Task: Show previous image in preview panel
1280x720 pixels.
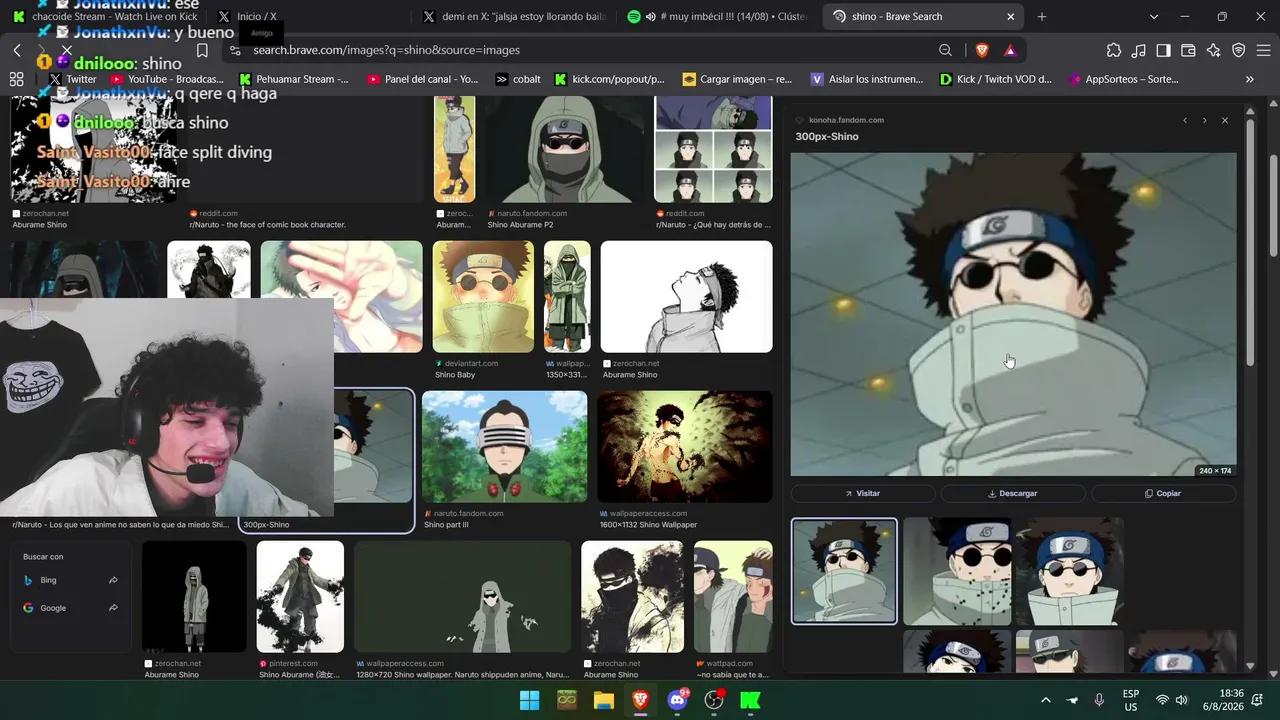Action: click(1185, 120)
